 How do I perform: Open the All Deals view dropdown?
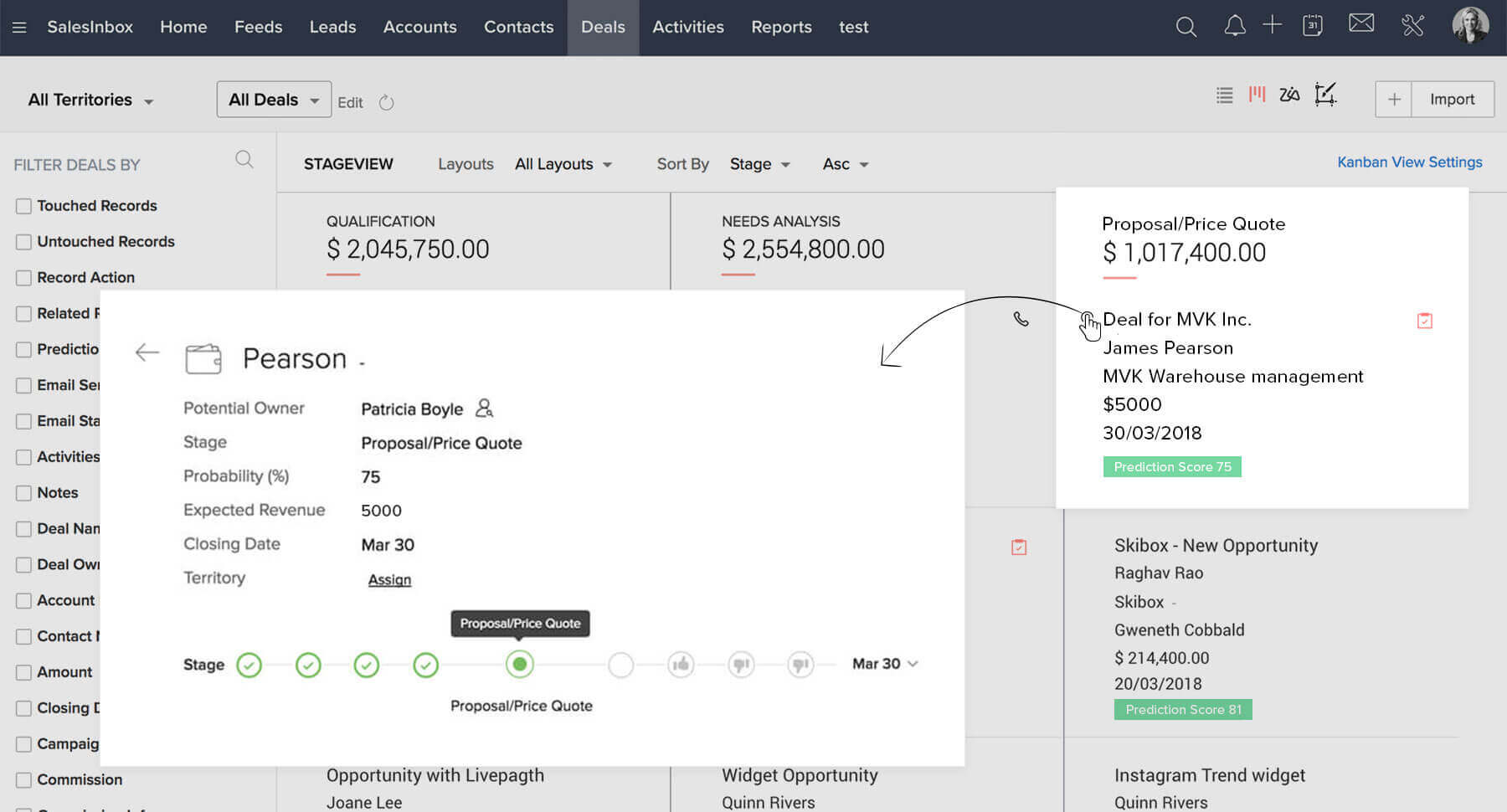(x=274, y=100)
